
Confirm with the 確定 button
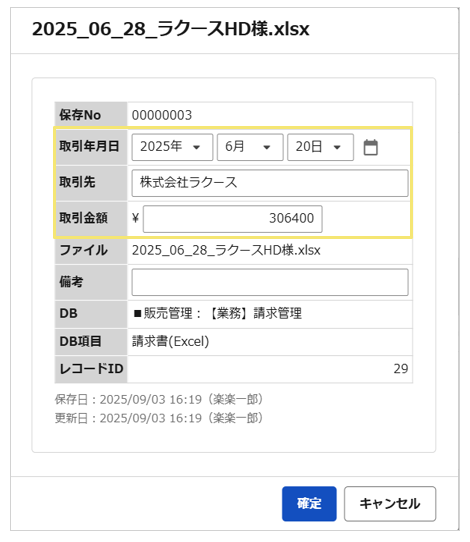coord(309,504)
